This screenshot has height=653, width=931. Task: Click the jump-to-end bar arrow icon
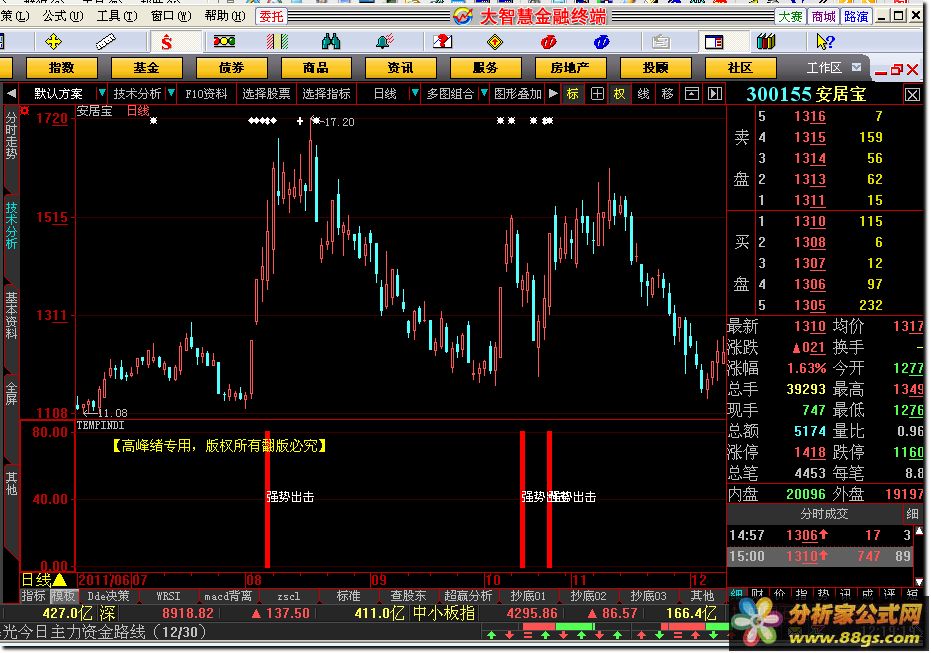(715, 94)
